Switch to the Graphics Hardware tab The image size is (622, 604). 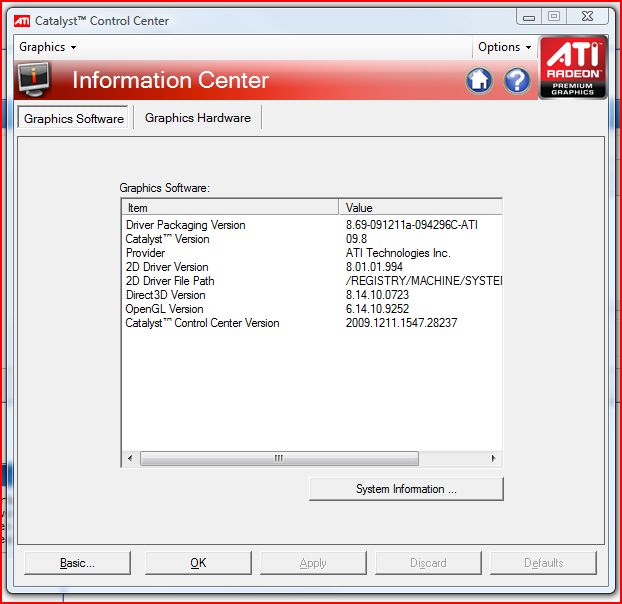[198, 118]
